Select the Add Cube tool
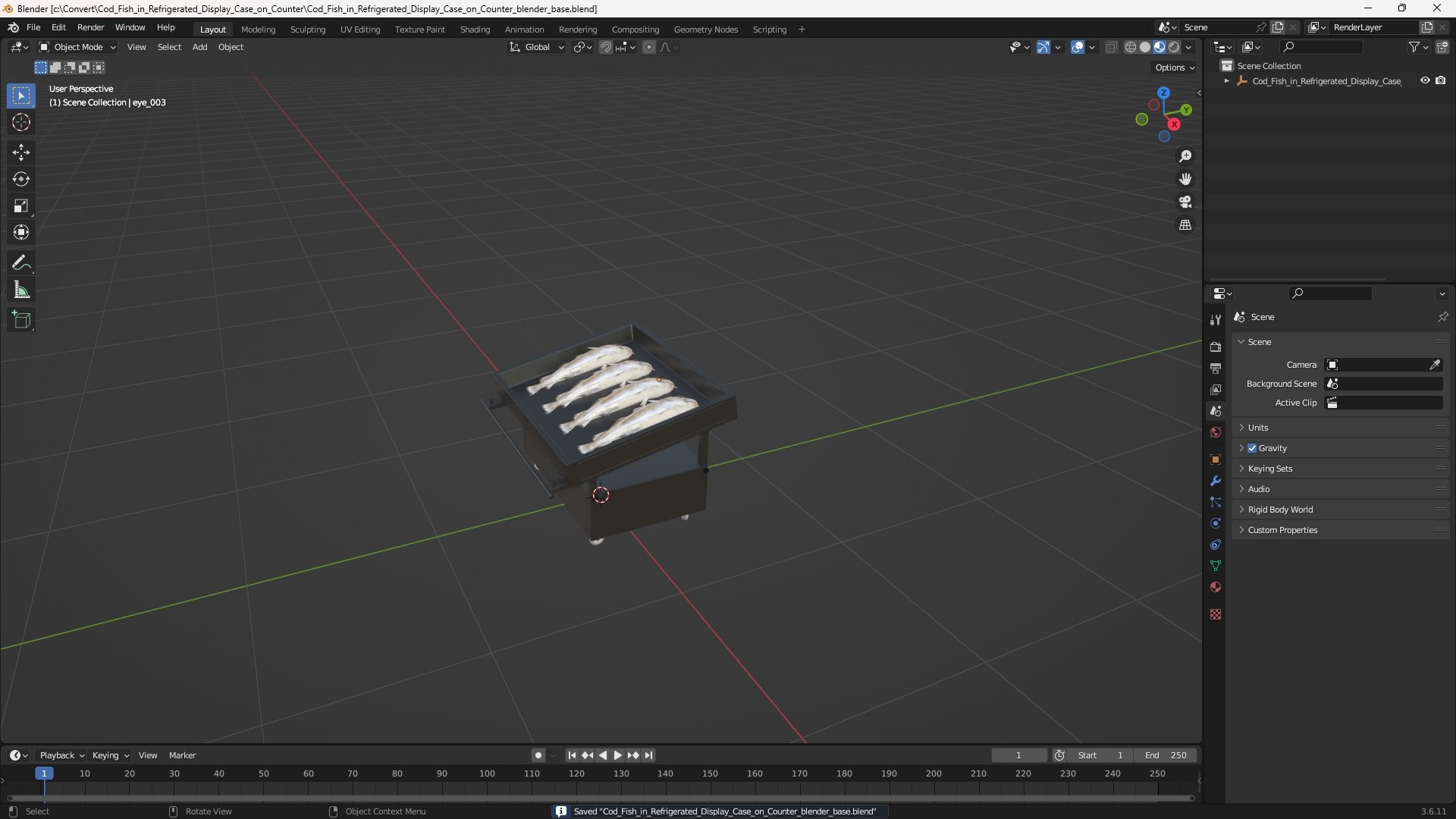 pos(21,320)
